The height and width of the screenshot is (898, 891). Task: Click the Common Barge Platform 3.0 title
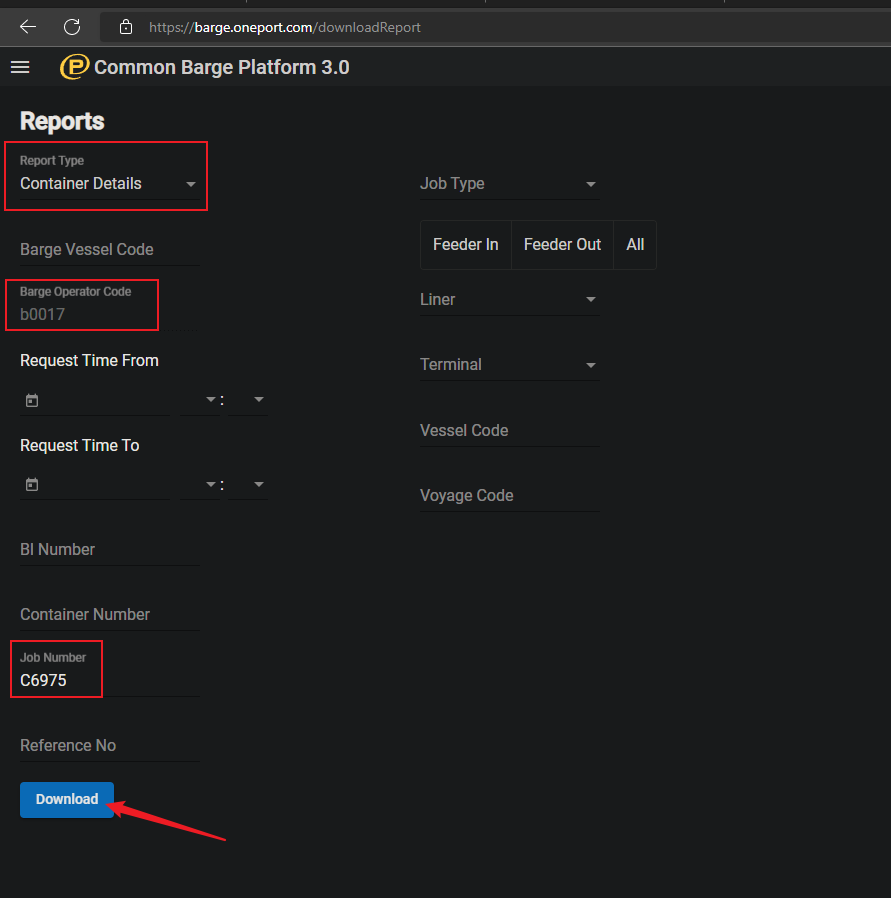click(222, 67)
